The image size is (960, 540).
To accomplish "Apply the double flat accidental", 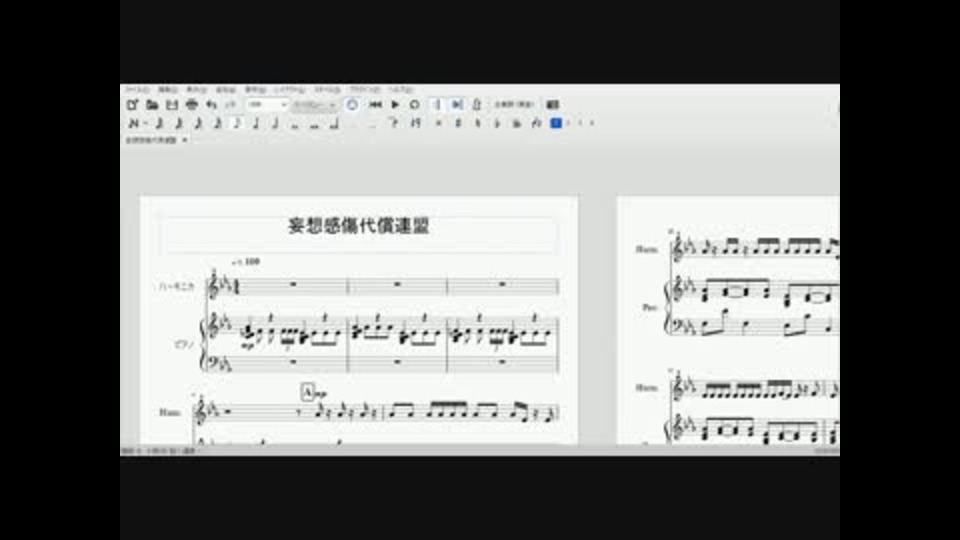I will [x=516, y=123].
